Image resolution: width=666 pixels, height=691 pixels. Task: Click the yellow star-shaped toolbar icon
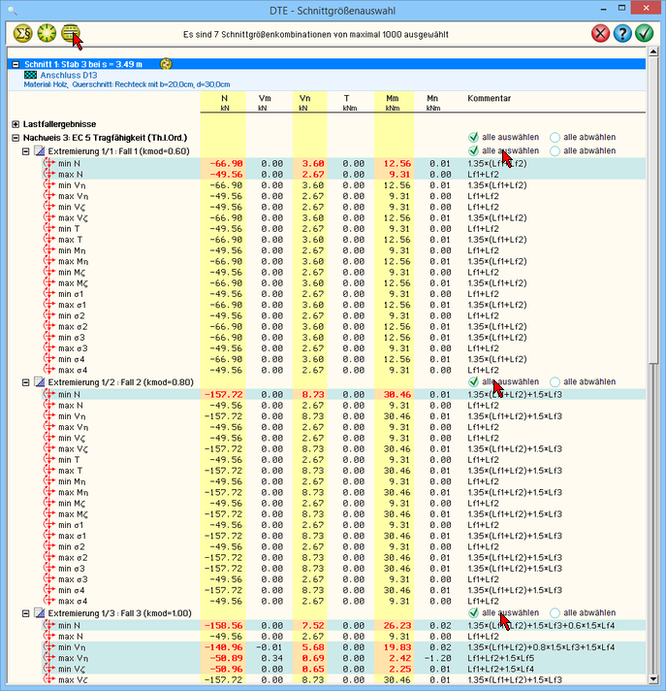[45, 33]
